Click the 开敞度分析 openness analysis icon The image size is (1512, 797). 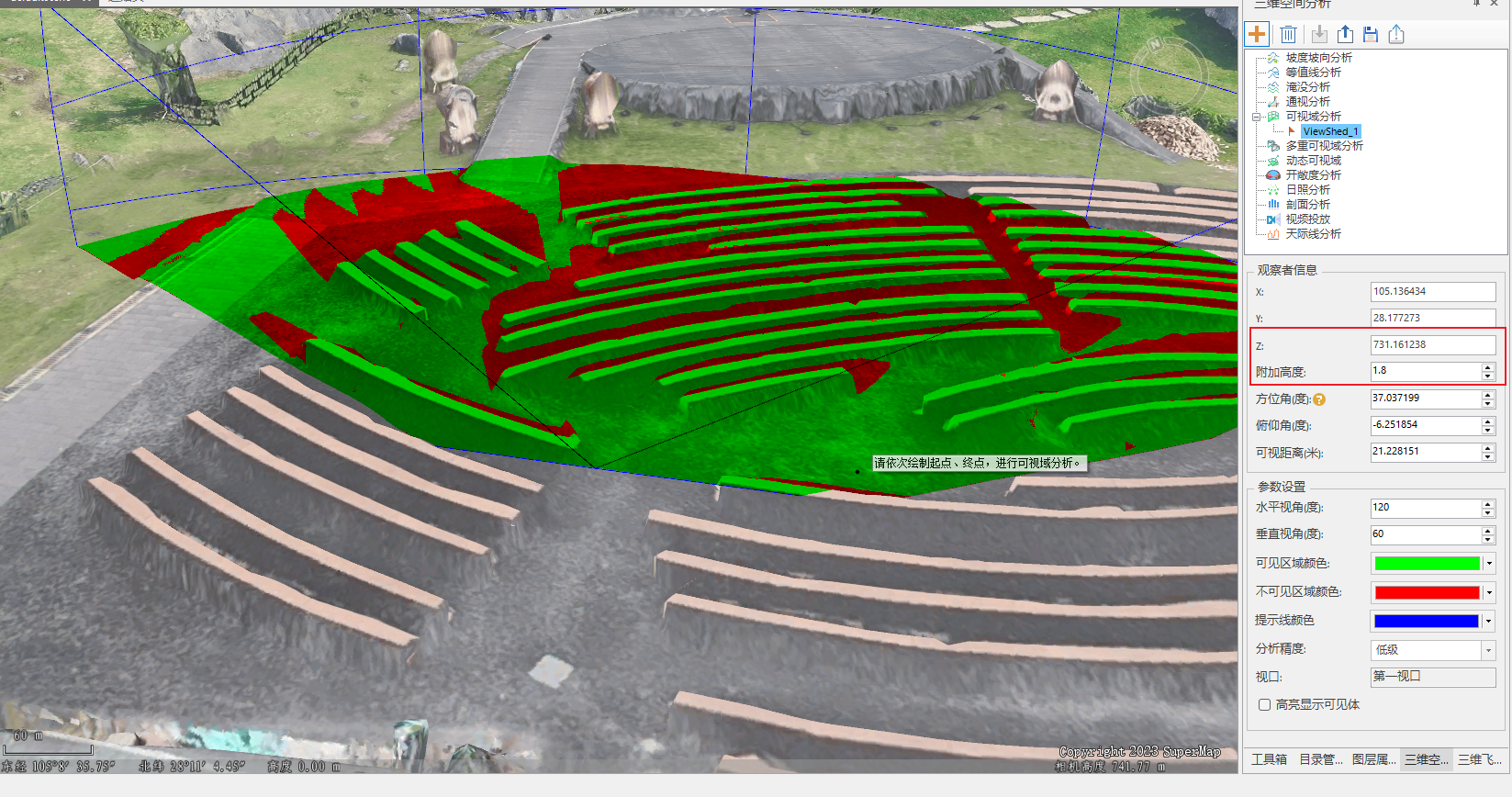1273,175
